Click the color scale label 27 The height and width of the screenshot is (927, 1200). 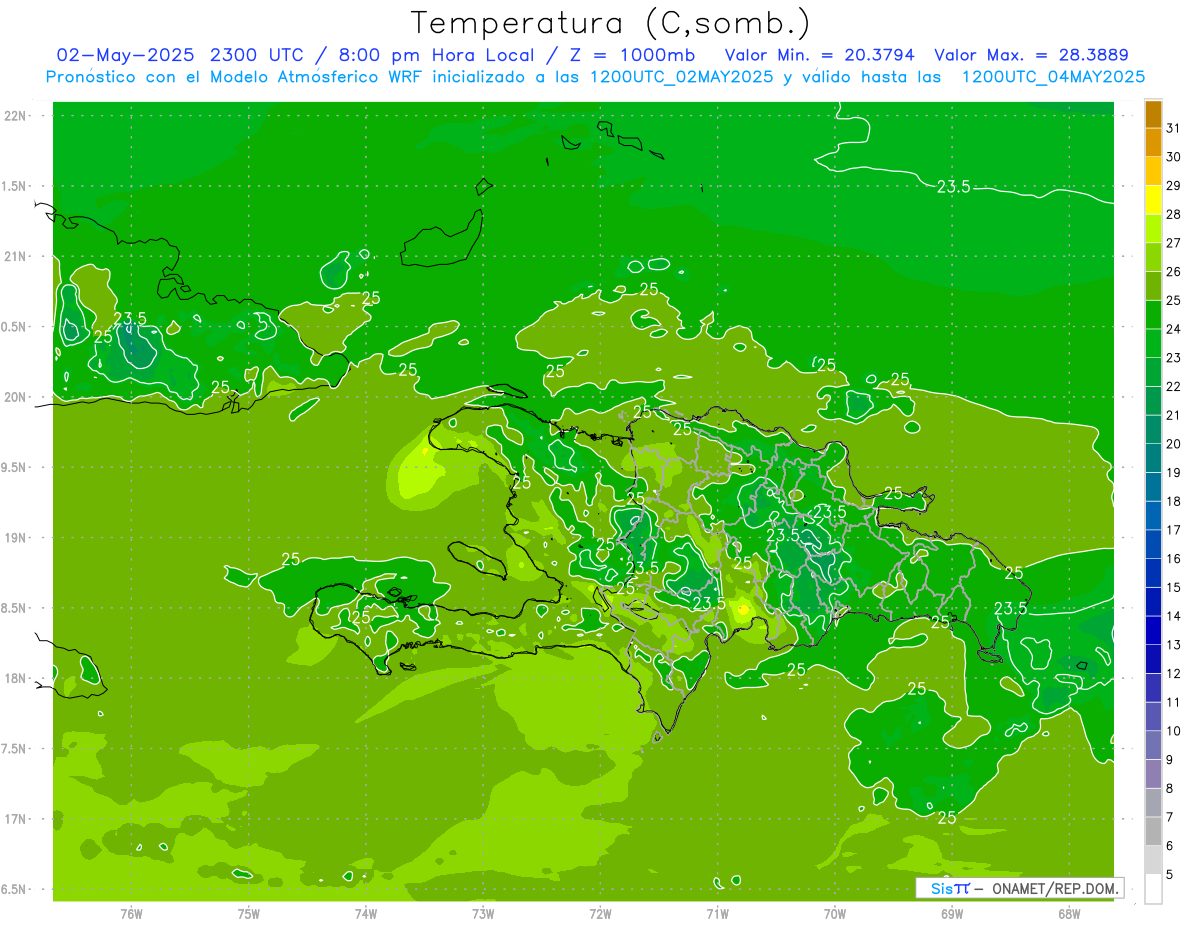[1174, 243]
